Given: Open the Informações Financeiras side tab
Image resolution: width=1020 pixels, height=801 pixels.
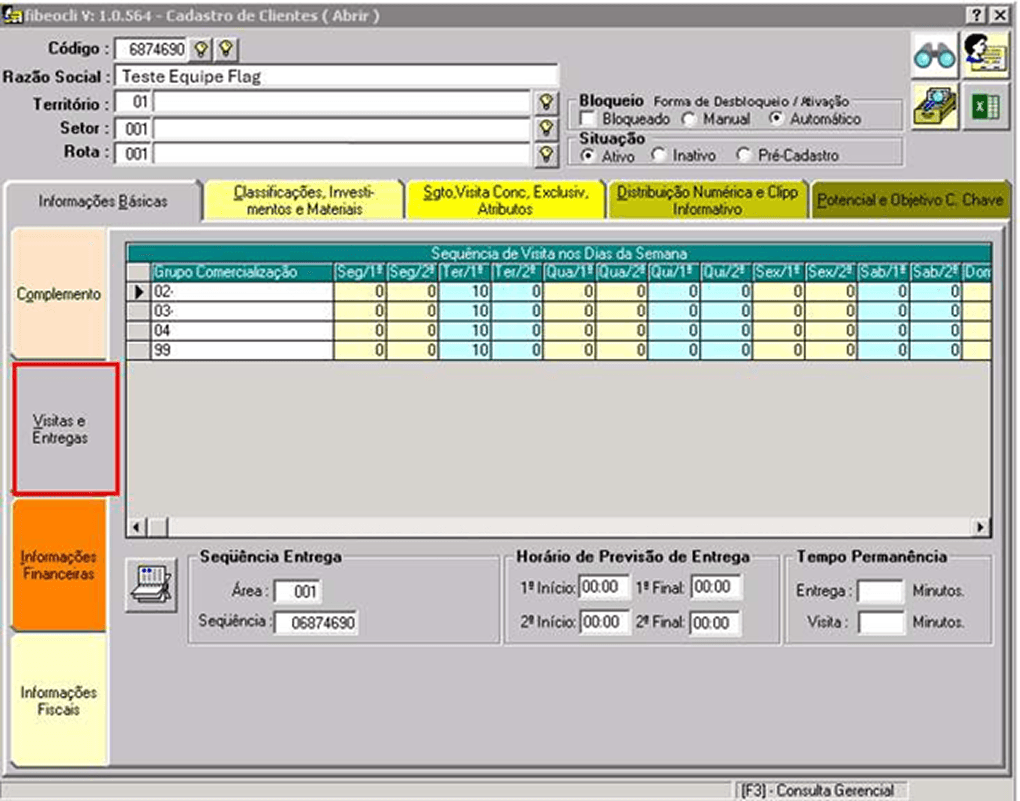Looking at the screenshot, I should [x=59, y=565].
